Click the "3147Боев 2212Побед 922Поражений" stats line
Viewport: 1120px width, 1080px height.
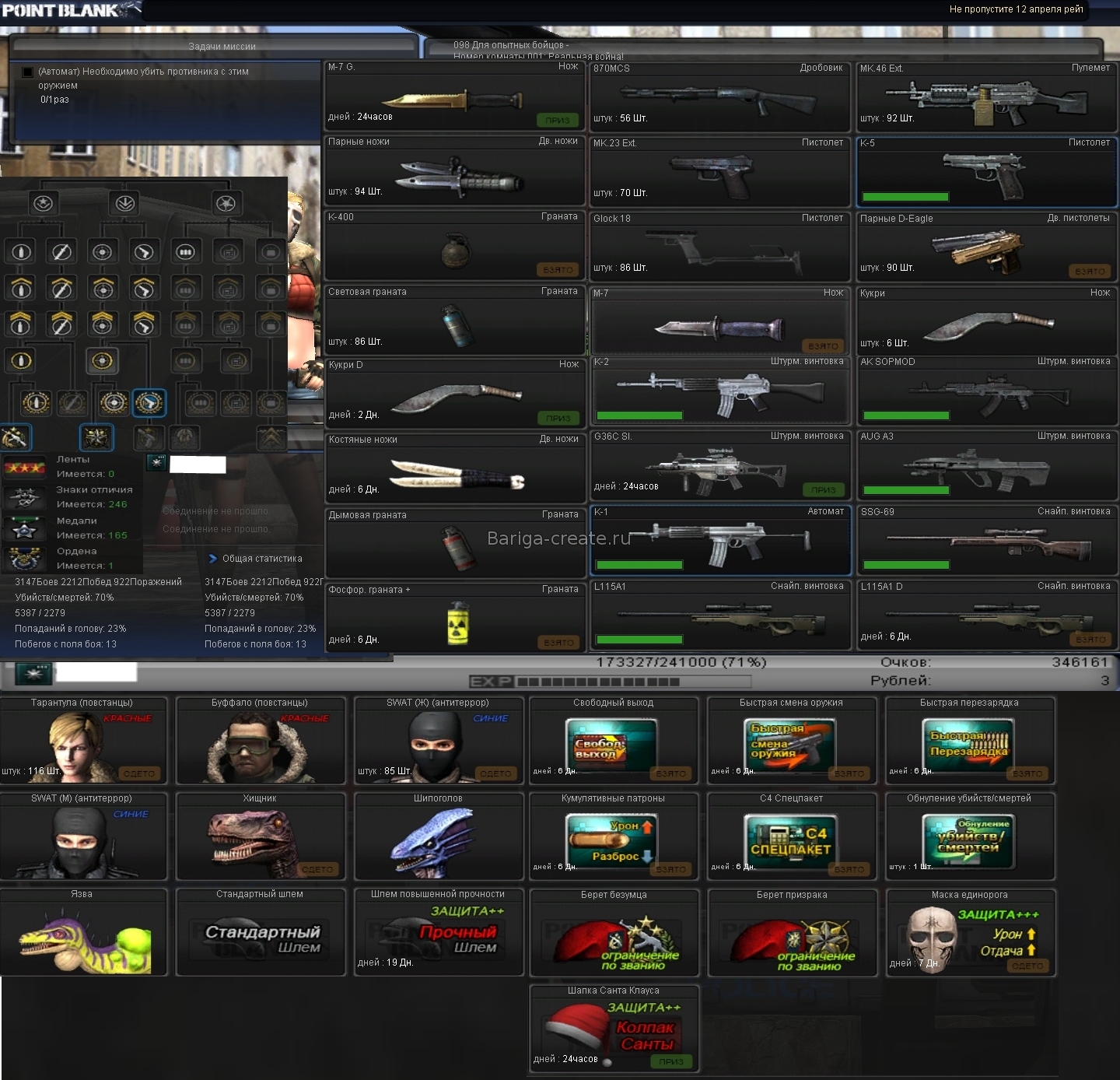coord(98,582)
